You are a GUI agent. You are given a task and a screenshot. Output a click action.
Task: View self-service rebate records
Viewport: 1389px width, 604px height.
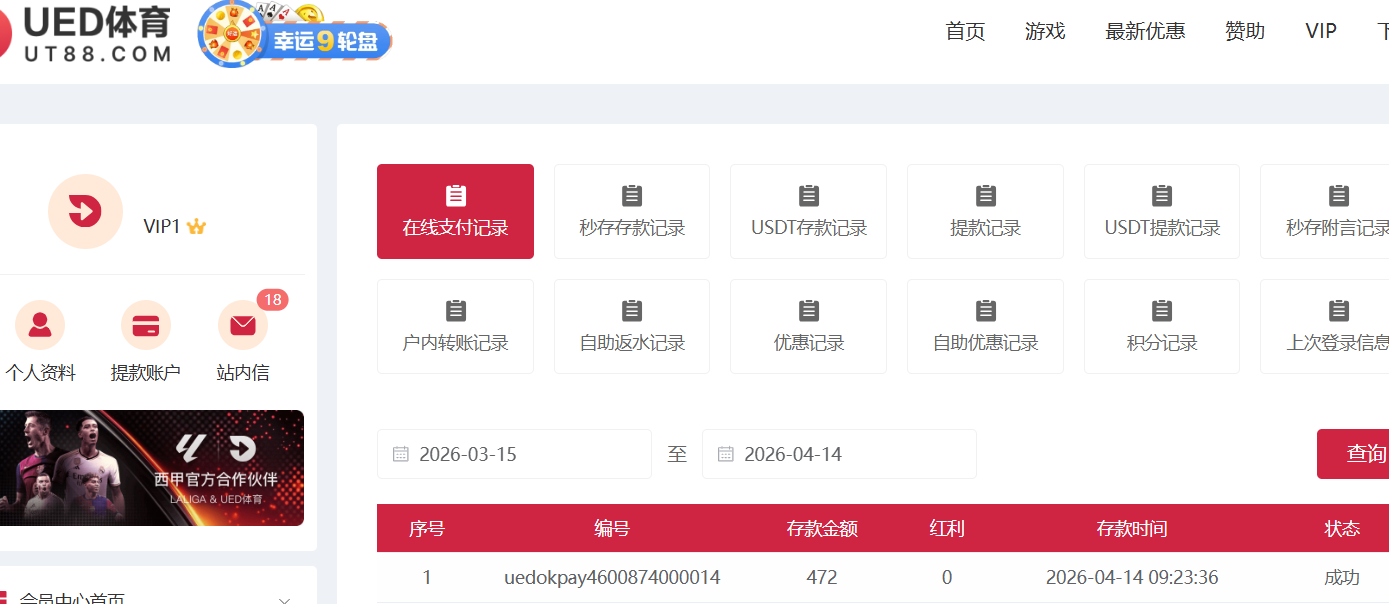[x=632, y=326]
